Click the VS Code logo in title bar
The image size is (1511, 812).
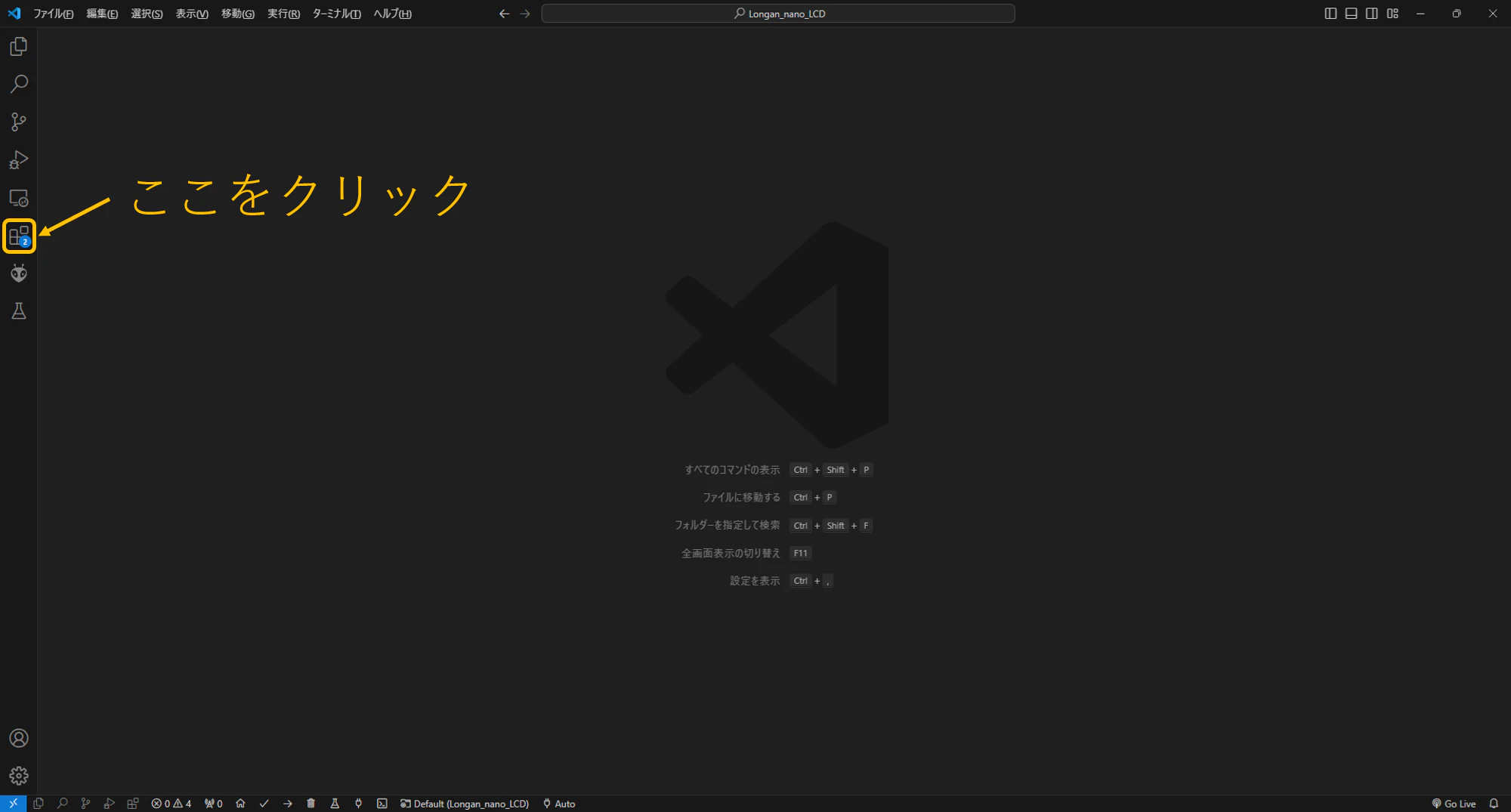14,14
